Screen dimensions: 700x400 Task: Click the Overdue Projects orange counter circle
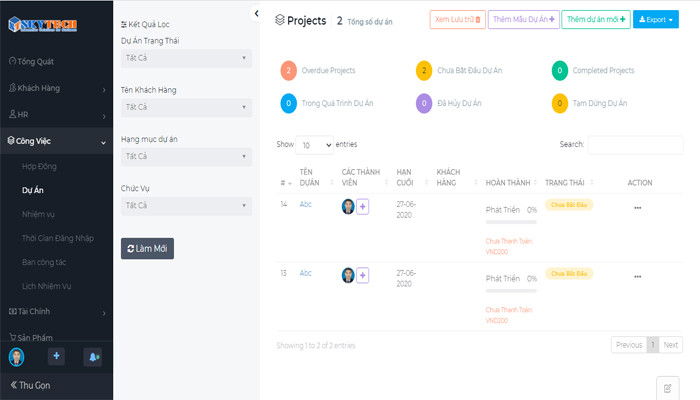[x=288, y=71]
